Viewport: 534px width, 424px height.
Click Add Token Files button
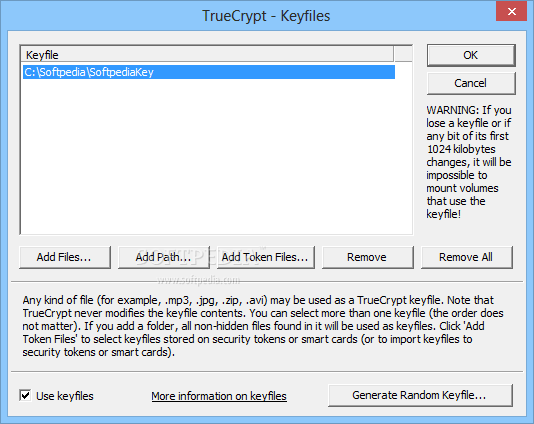[x=265, y=257]
